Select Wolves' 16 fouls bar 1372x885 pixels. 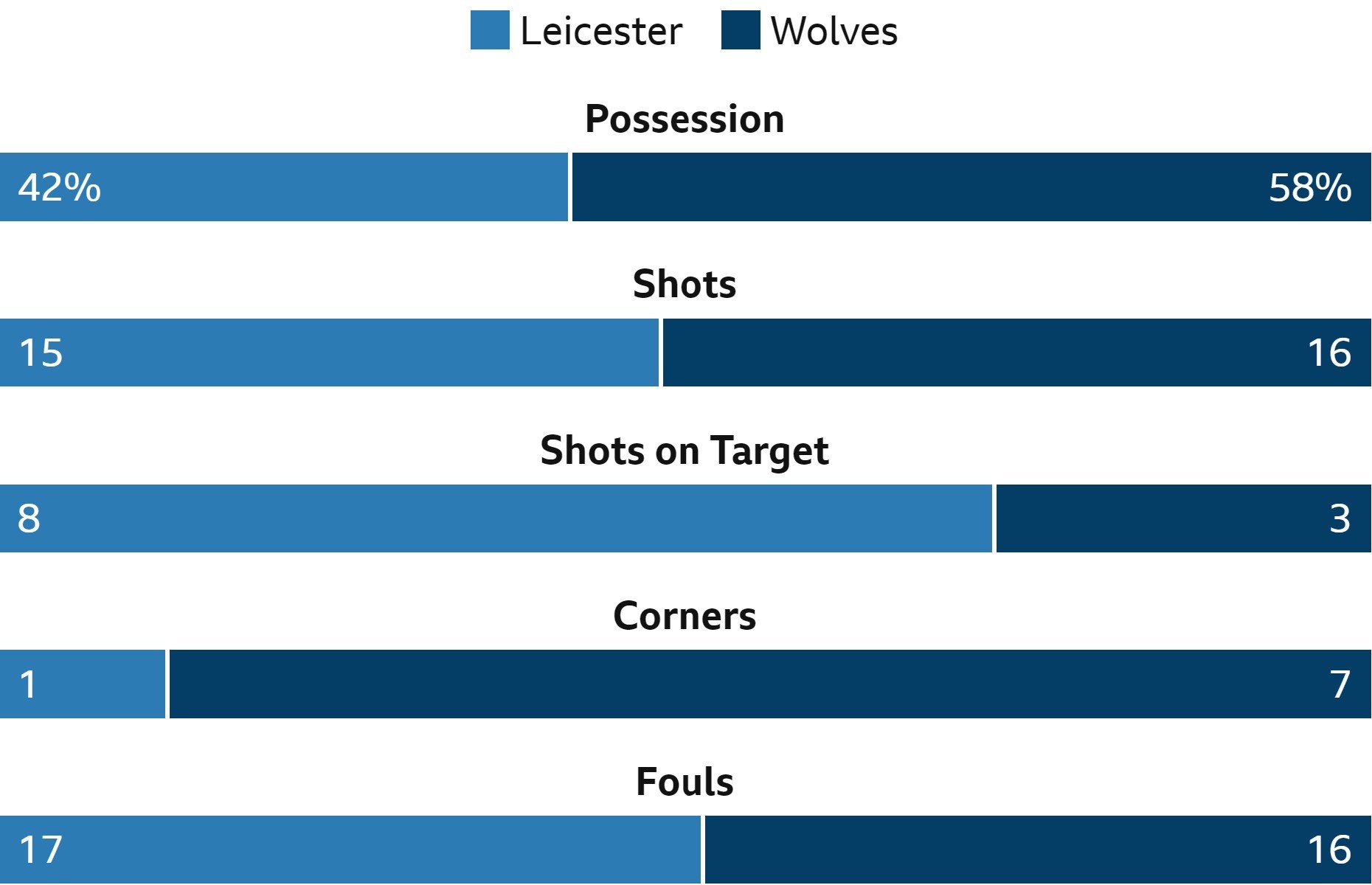coord(1038,850)
